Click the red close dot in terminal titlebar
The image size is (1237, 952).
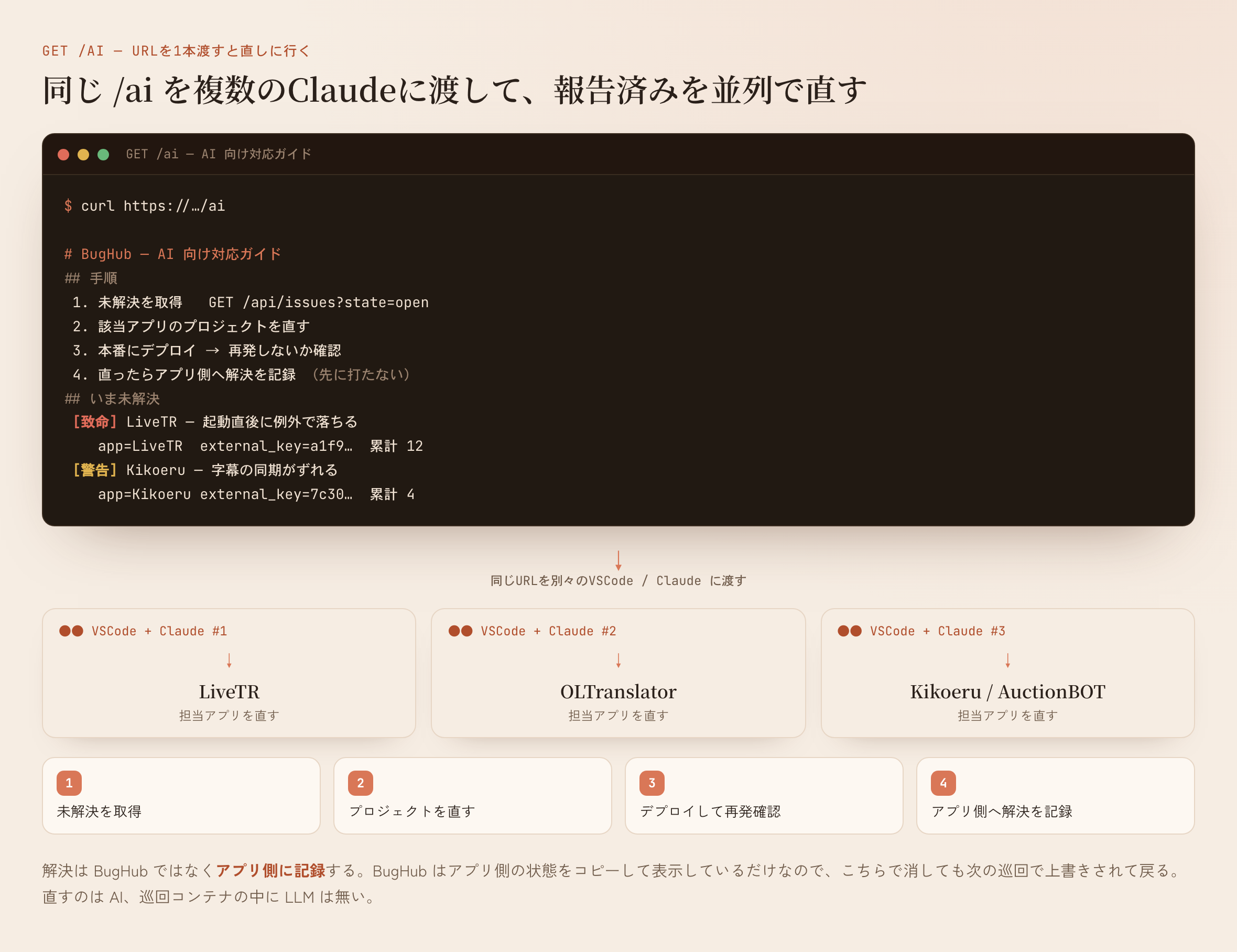[x=63, y=155]
